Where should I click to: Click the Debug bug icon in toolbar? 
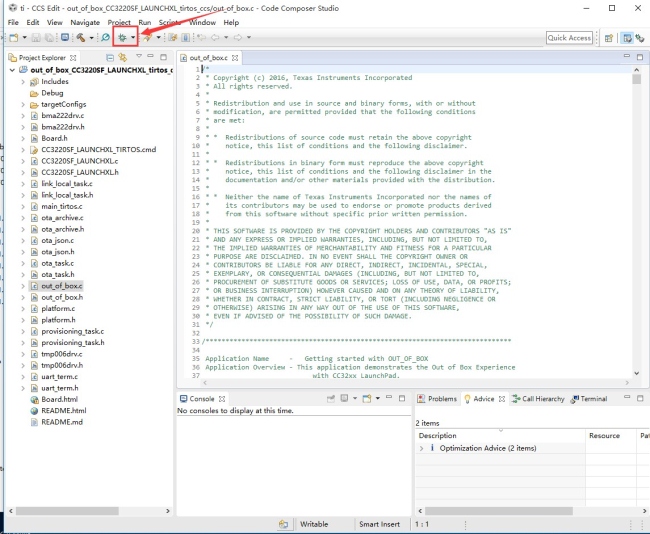pos(122,37)
